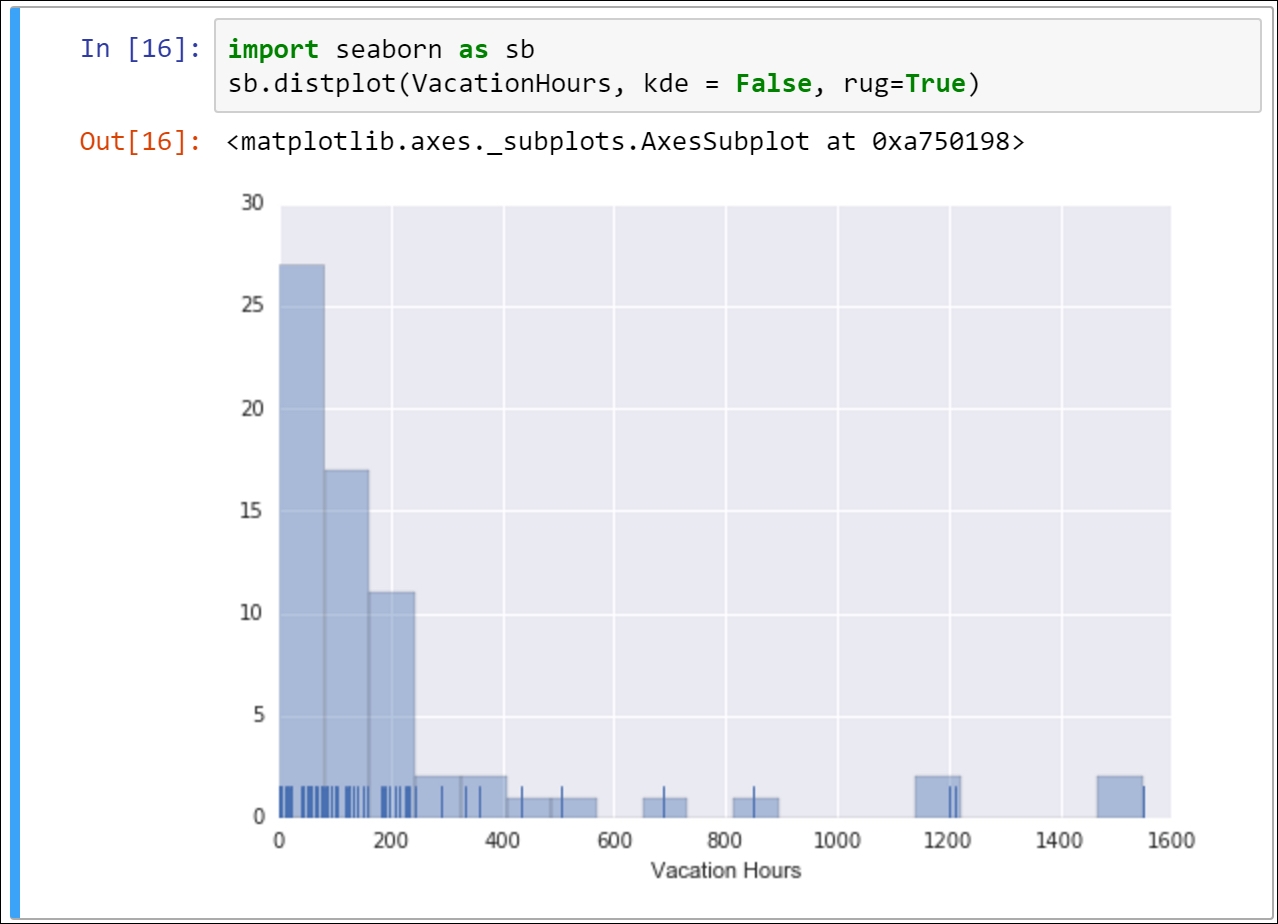Click the y-axis tick label 25
Viewport: 1278px width, 924px height.
coord(253,306)
